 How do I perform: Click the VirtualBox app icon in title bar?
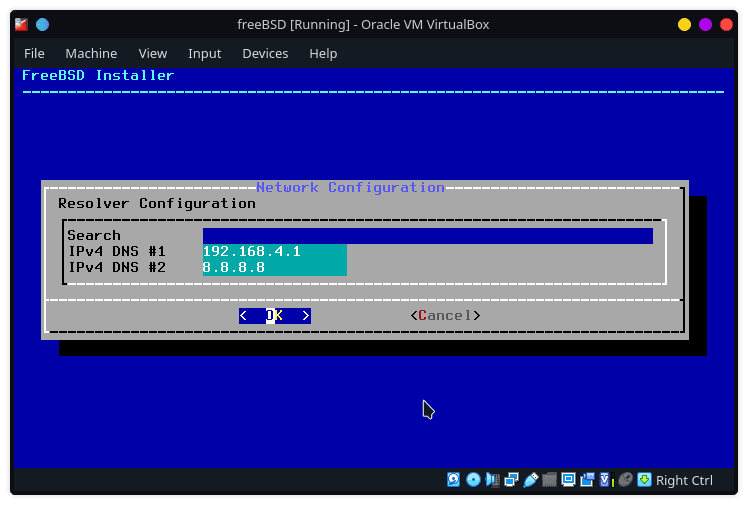tap(21, 24)
